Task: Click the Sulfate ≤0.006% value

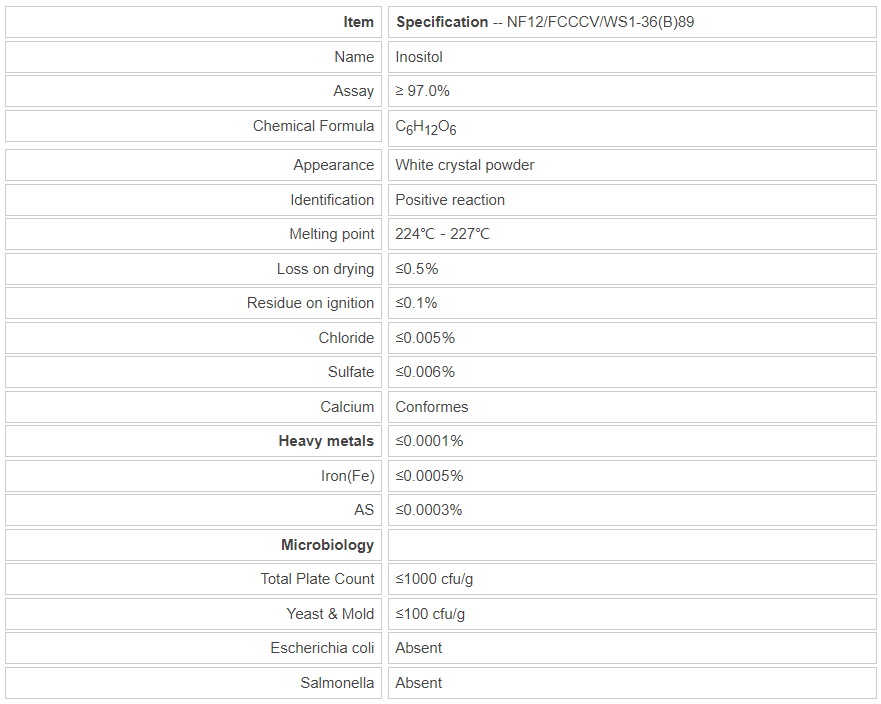Action: [x=425, y=372]
